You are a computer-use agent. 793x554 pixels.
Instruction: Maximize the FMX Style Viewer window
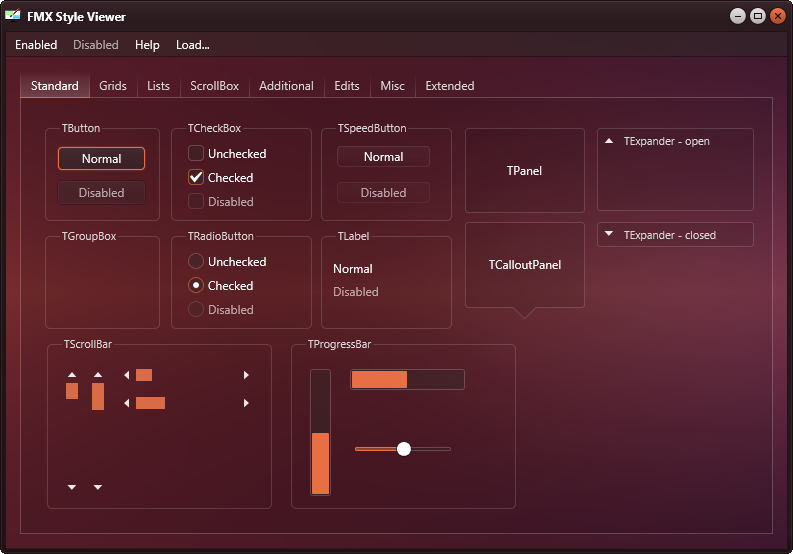pyautogui.click(x=758, y=16)
